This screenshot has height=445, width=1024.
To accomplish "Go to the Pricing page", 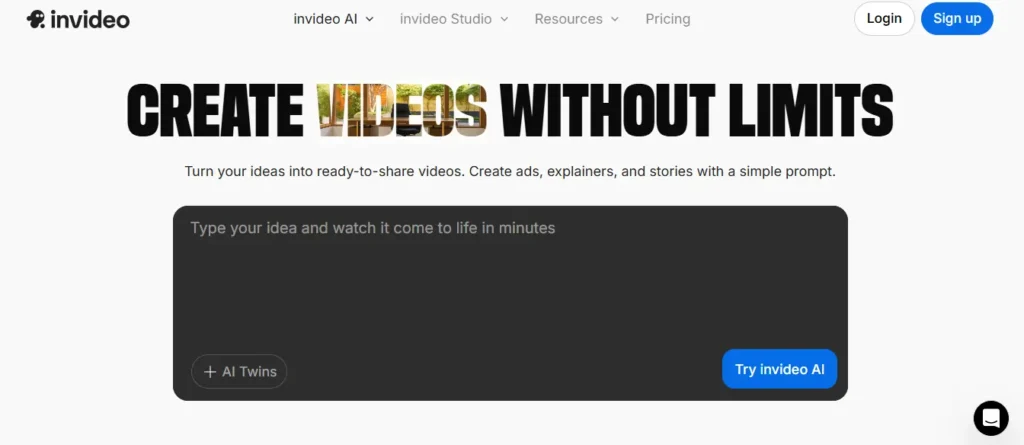I will pyautogui.click(x=668, y=19).
